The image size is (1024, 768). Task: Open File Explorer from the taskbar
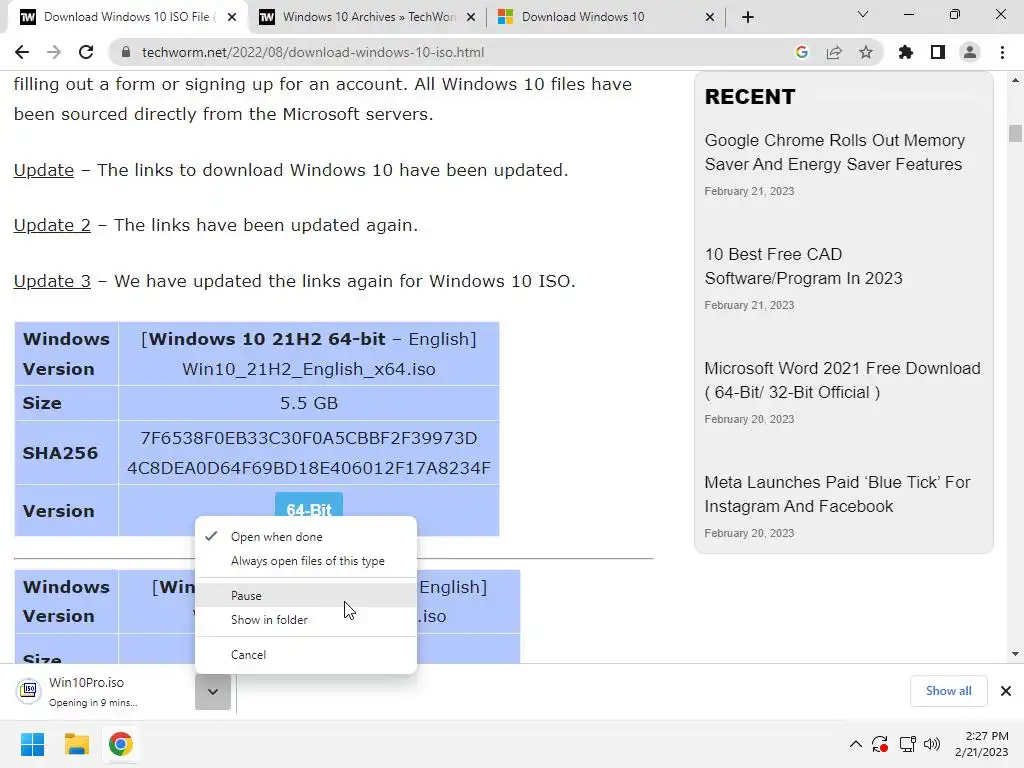pos(76,744)
